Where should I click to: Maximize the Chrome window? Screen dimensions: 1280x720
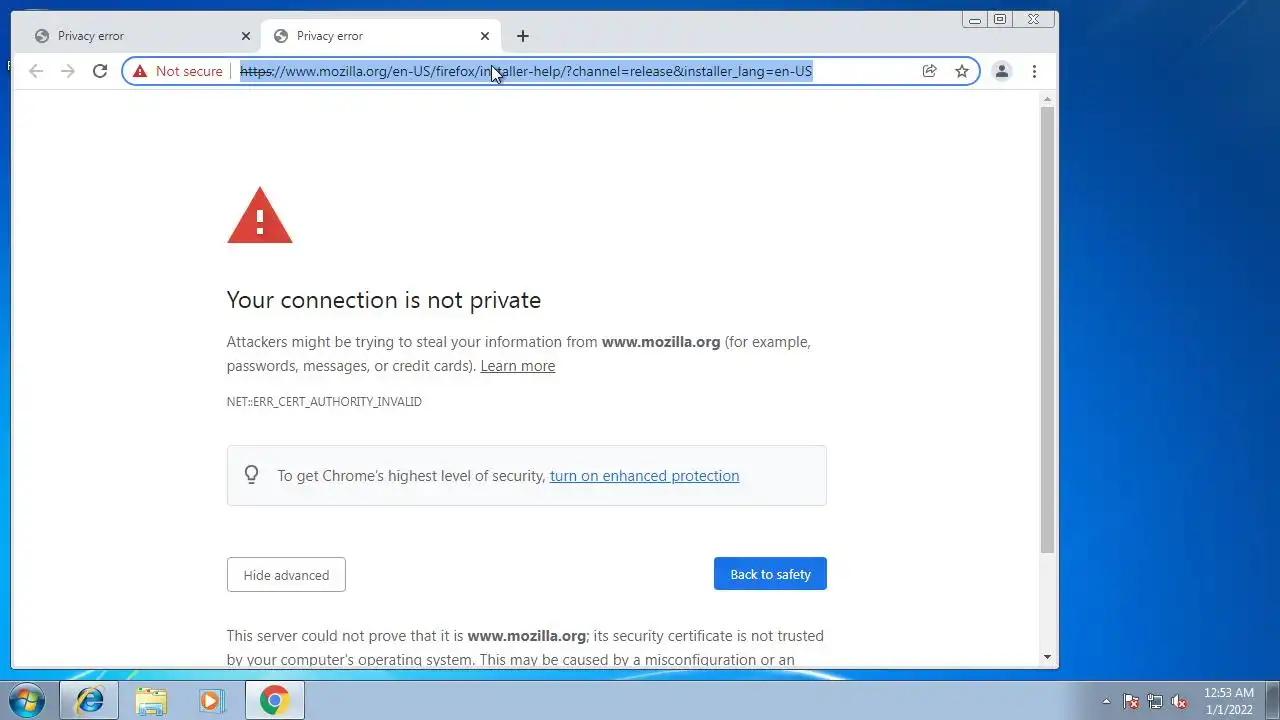tap(1000, 19)
